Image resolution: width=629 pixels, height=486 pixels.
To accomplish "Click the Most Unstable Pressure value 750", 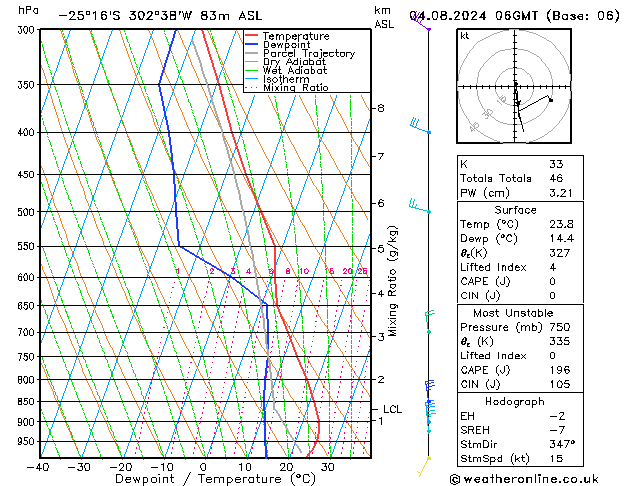I will (560, 327).
